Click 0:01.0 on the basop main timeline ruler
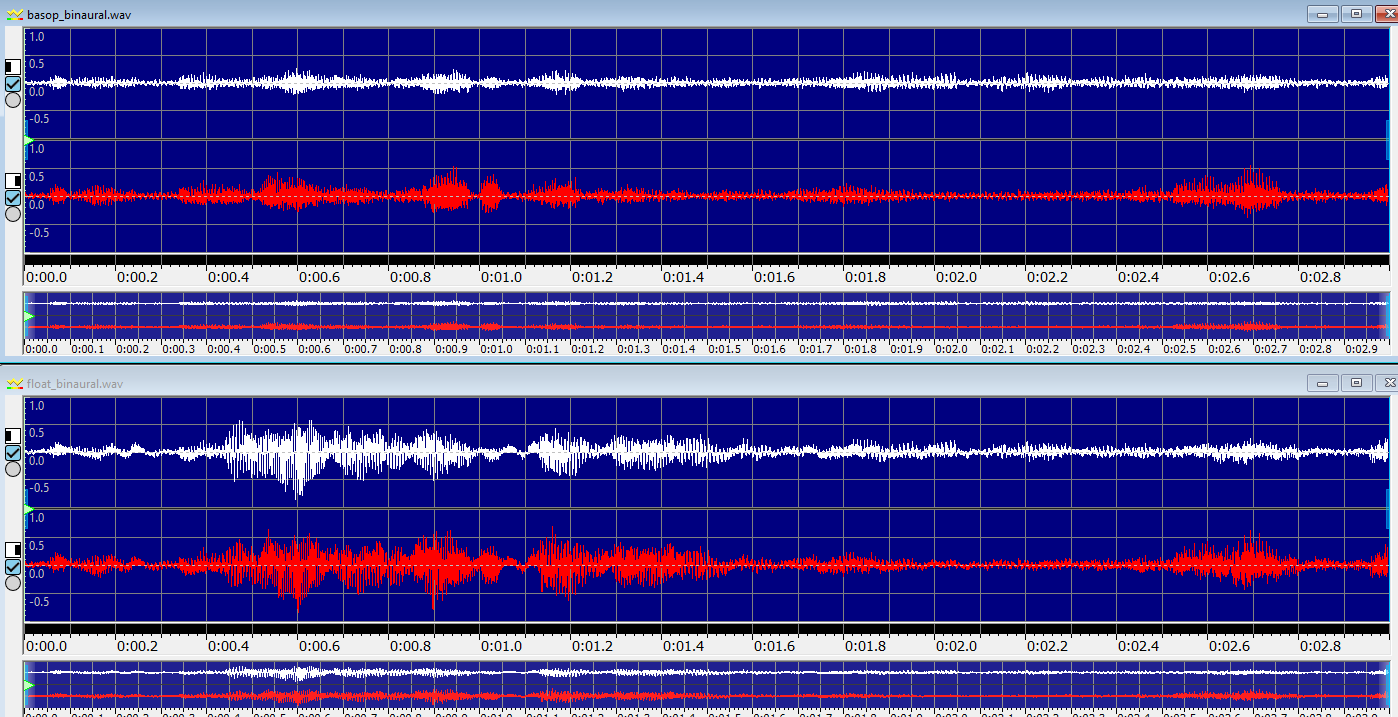The height and width of the screenshot is (717, 1398). pyautogui.click(x=501, y=277)
